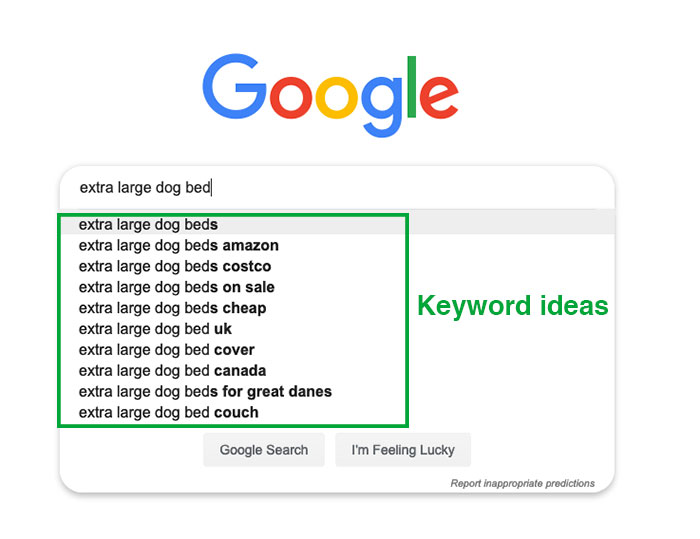This screenshot has width=700, height=539.
Task: Select "extra large dog bed uk" suggestion
Action: point(155,329)
